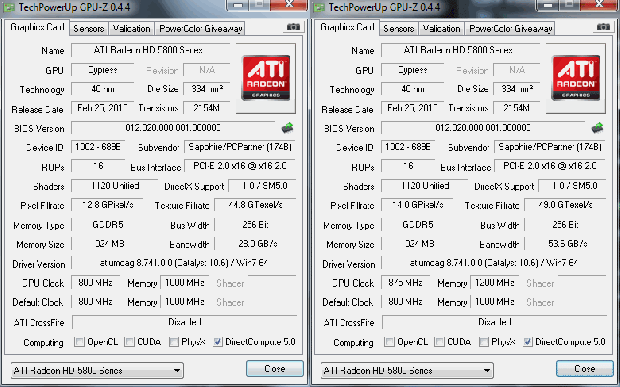Screen dimensions: 620x387
Task: Enable OpenCL checkbox in left window
Action: tap(79, 342)
